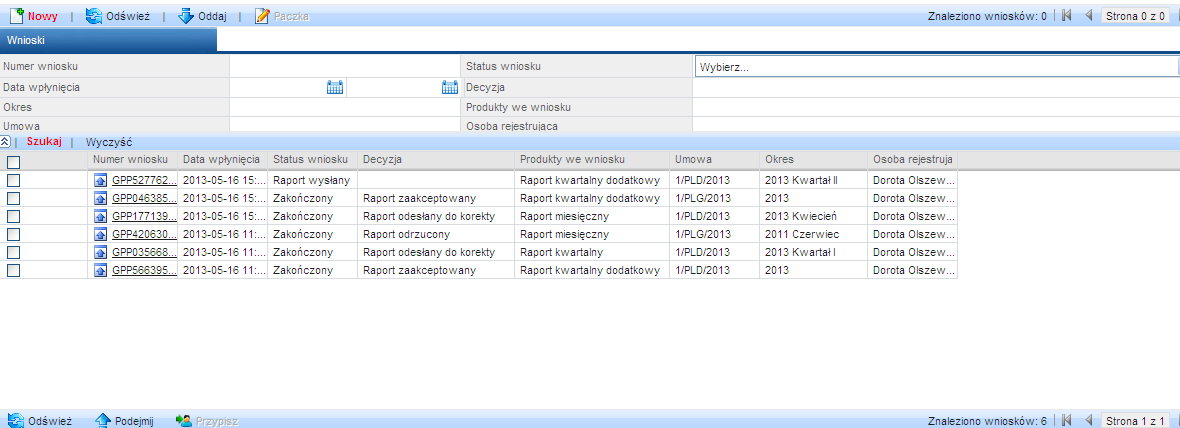Click the bottom Strona 1 z 1 page box
Screen dimensions: 1180x428
(1136, 420)
